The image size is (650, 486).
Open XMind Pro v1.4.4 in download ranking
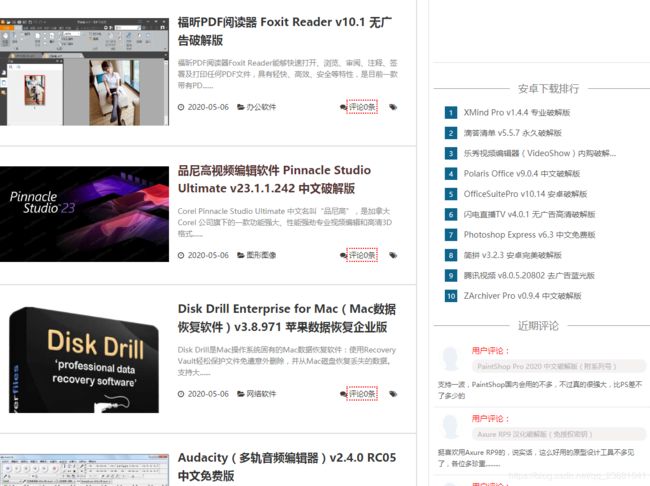click(x=517, y=112)
